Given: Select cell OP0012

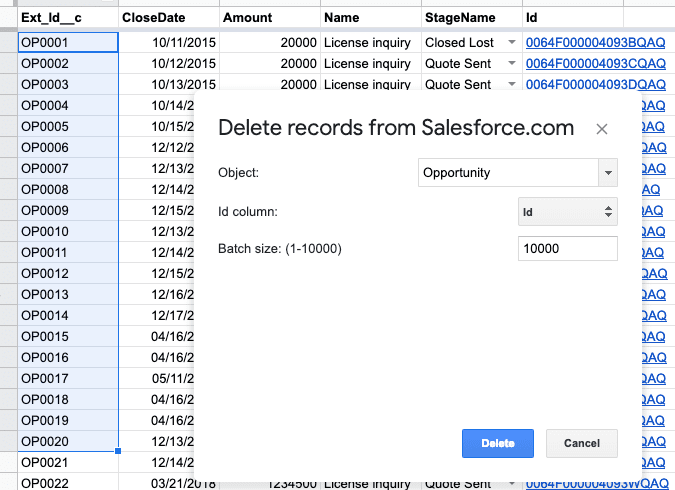Looking at the screenshot, I should point(68,273).
